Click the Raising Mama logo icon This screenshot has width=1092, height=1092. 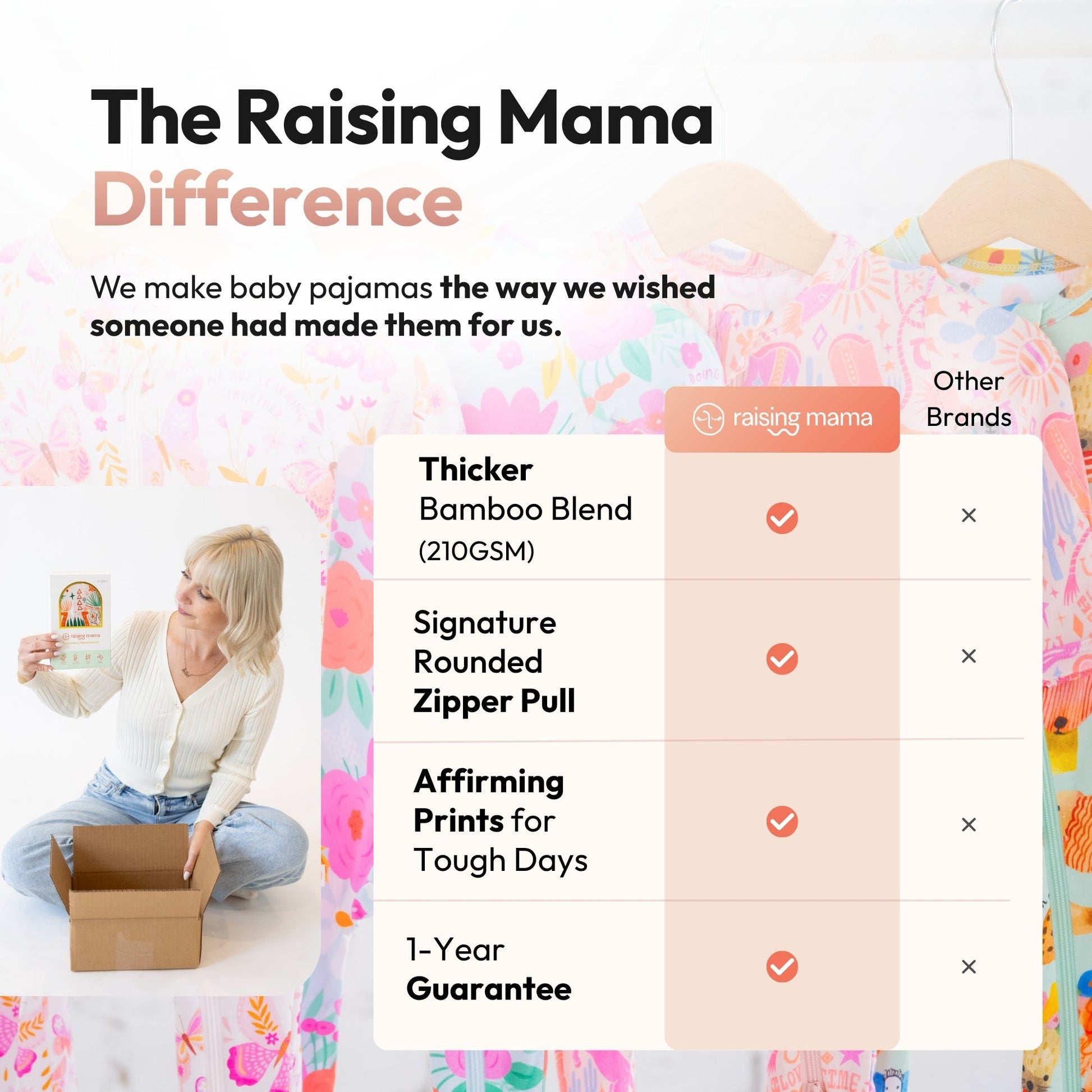(x=708, y=419)
